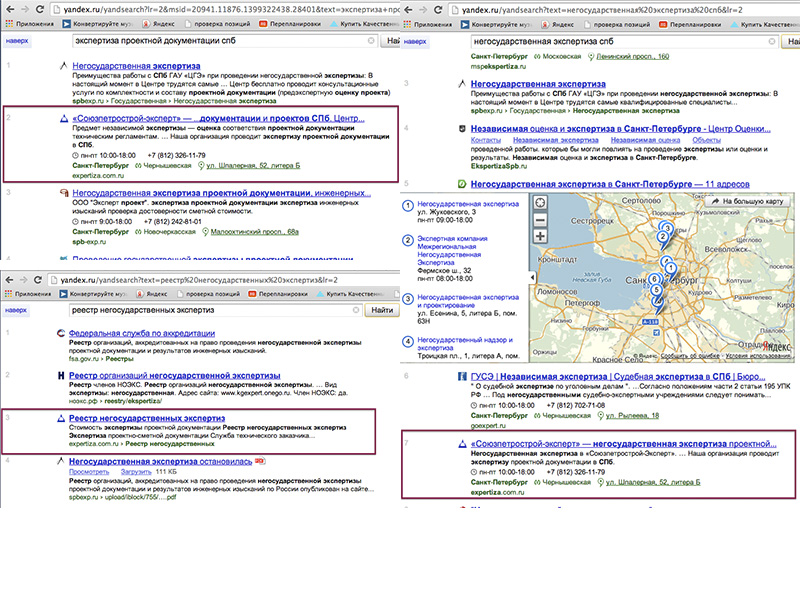
Task: Open 'ГУСЭ | Независимая экспертиза | Судебная экспертиза' result
Action: point(618,377)
